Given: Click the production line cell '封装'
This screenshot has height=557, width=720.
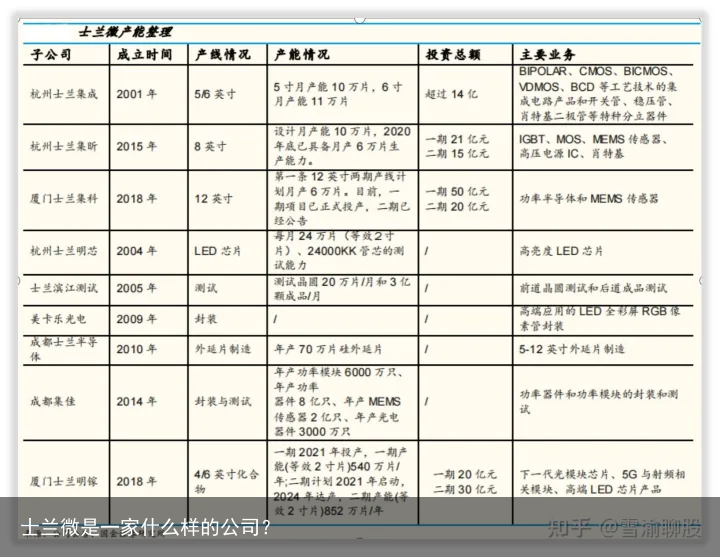Looking at the screenshot, I should (205, 319).
